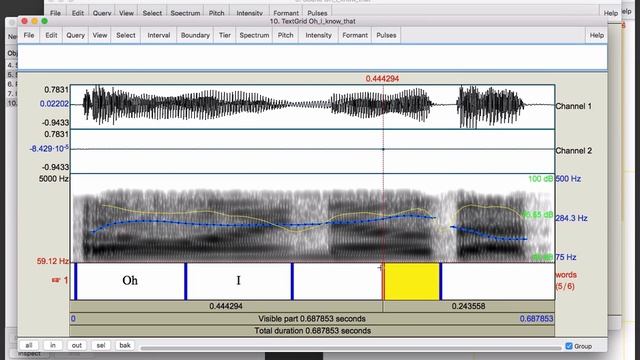640x360 pixels.
Task: Select the 'Oh' interval in words tier
Action: point(131,281)
